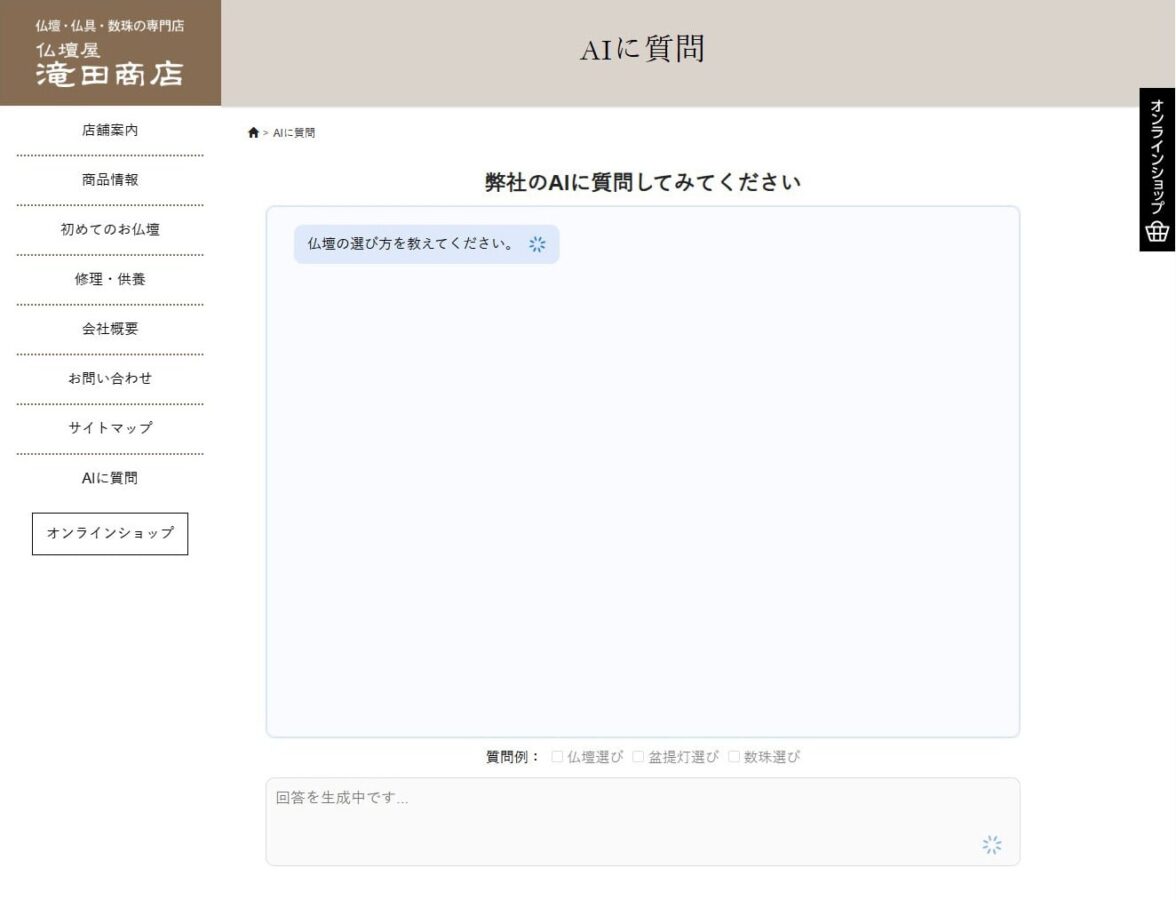Click the spinner in the answer input area

(992, 845)
